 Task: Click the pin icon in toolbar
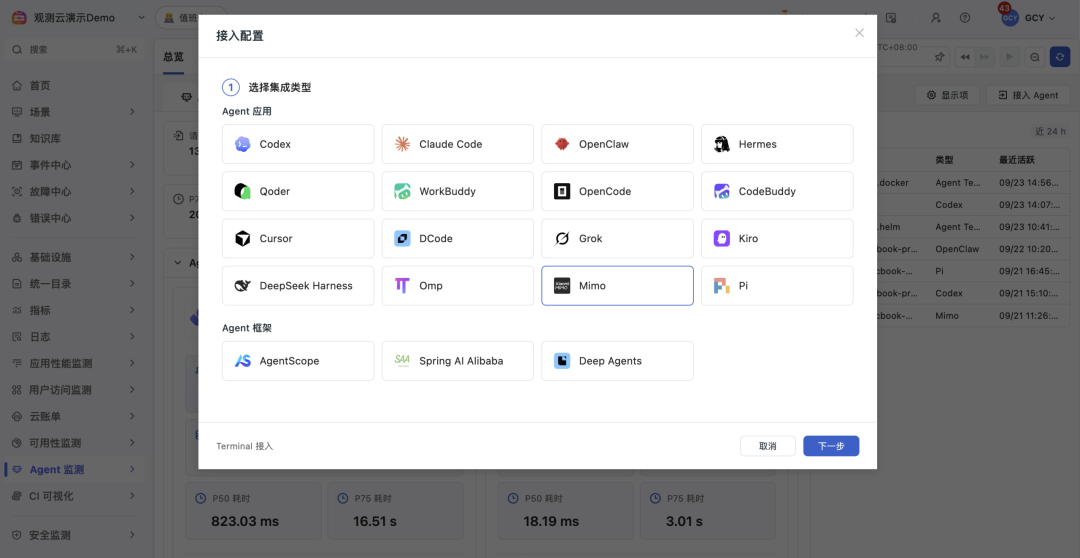click(x=939, y=57)
